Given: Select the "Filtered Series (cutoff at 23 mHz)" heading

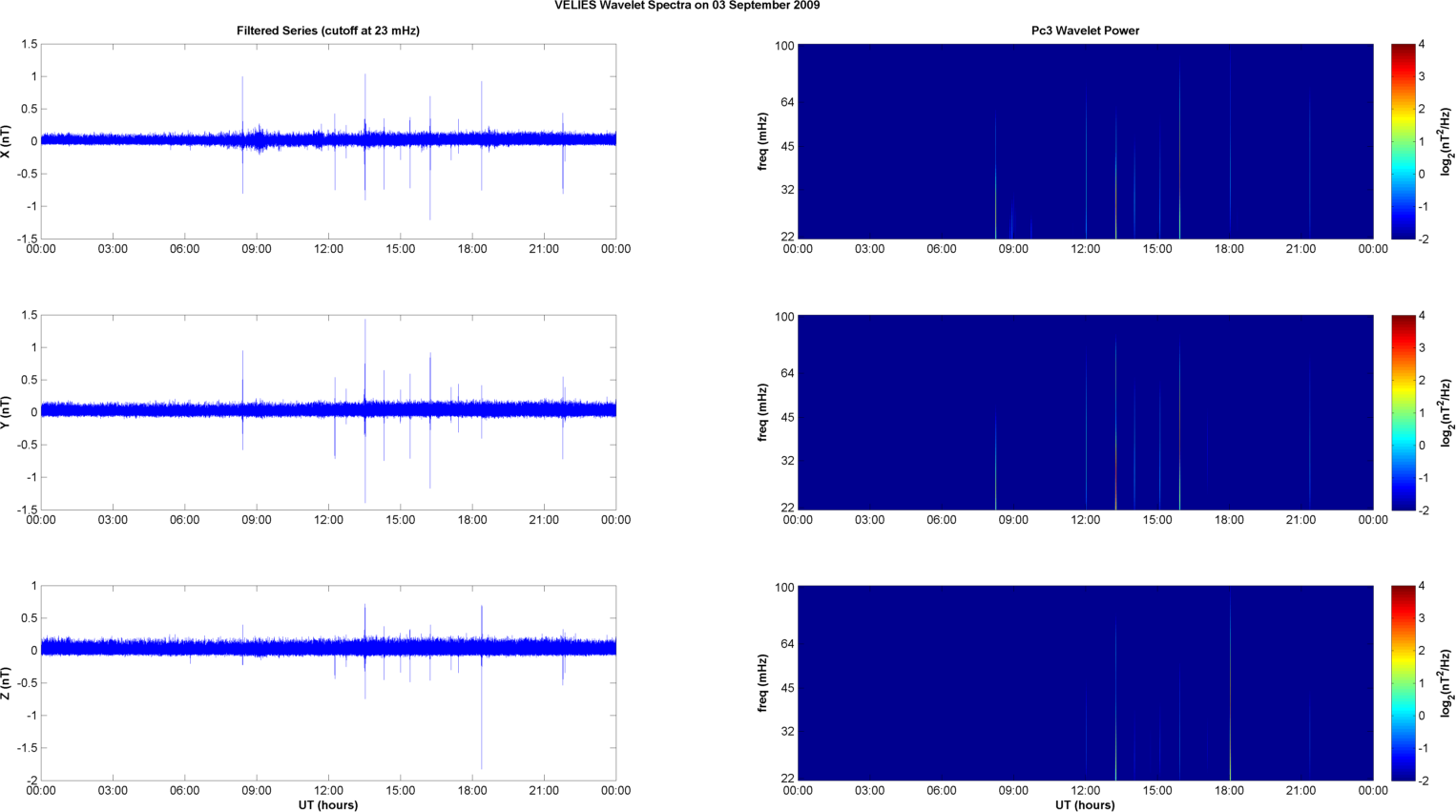Looking at the screenshot, I should tap(328, 31).
